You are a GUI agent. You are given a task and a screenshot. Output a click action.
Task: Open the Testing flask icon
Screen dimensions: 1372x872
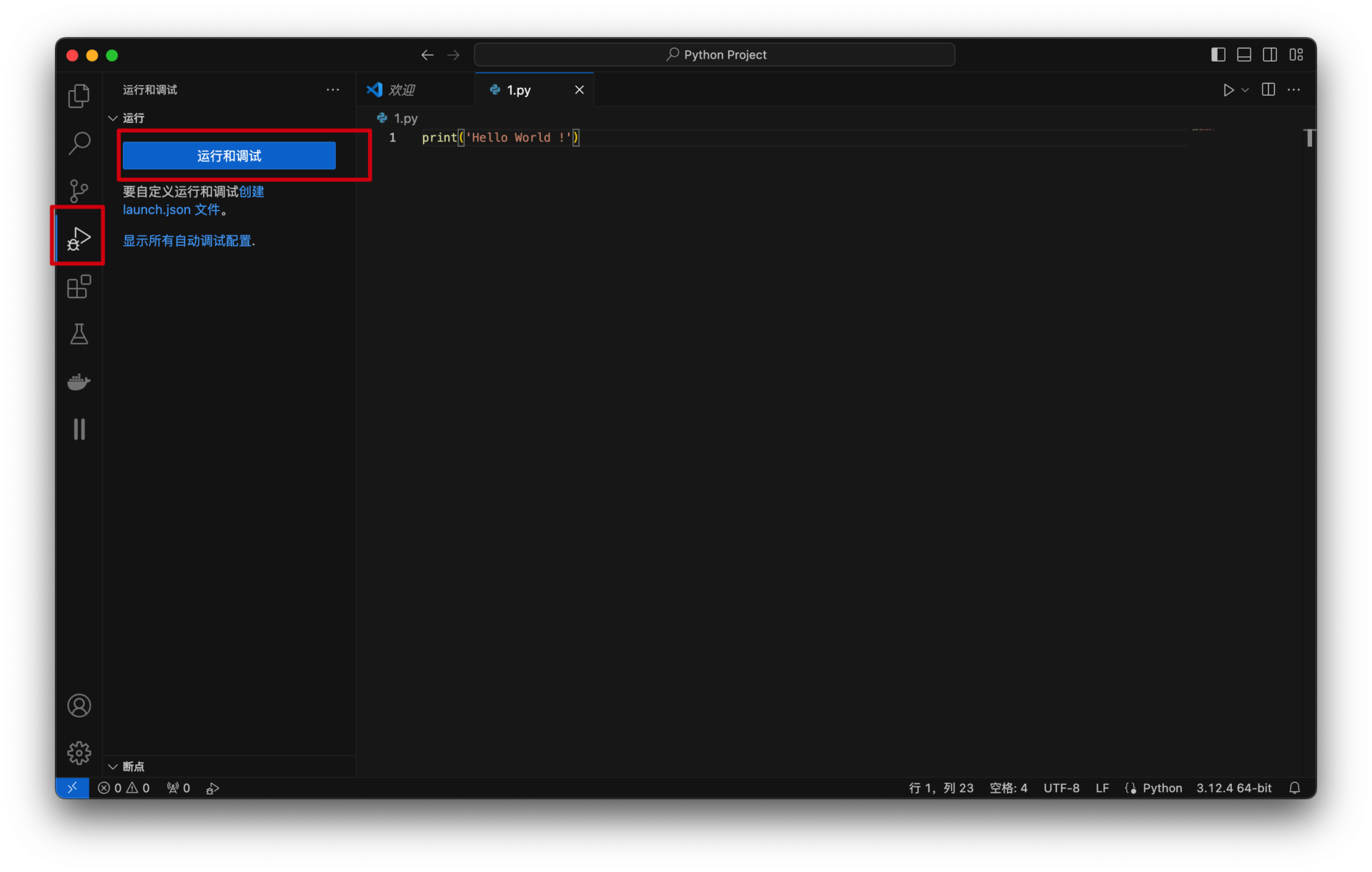(79, 334)
